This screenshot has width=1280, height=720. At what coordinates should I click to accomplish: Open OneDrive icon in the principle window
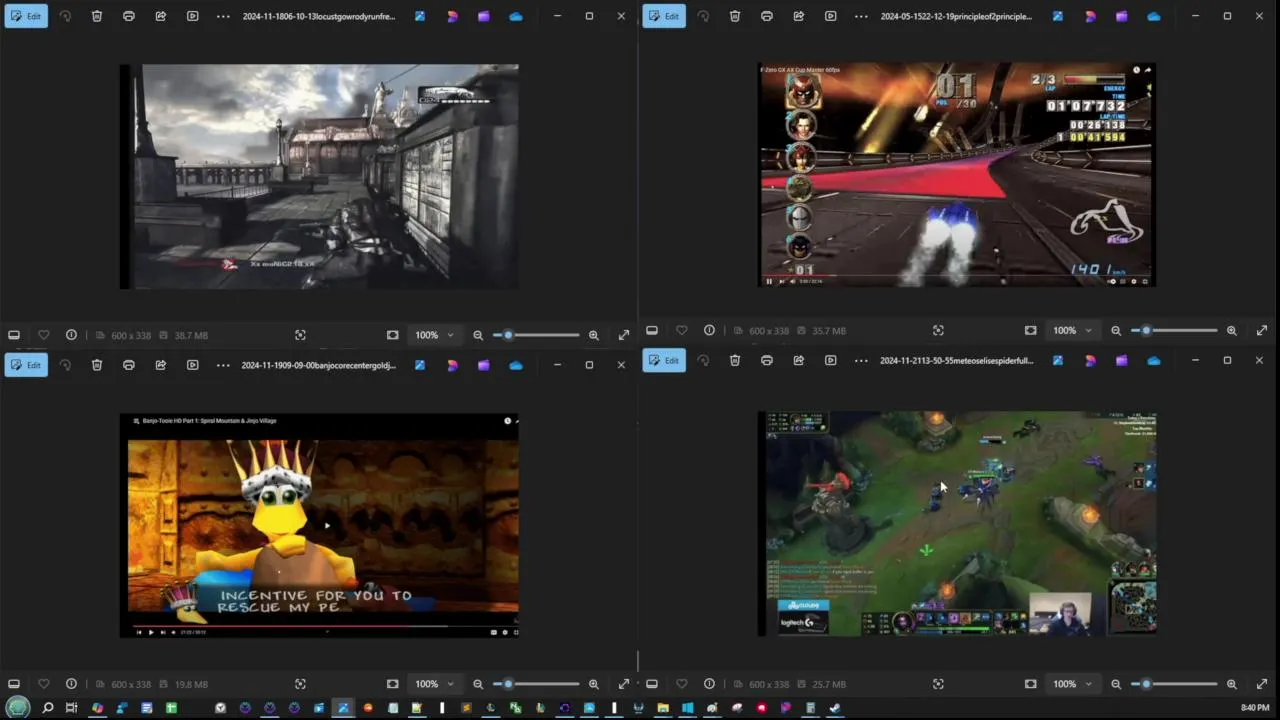coord(1154,16)
